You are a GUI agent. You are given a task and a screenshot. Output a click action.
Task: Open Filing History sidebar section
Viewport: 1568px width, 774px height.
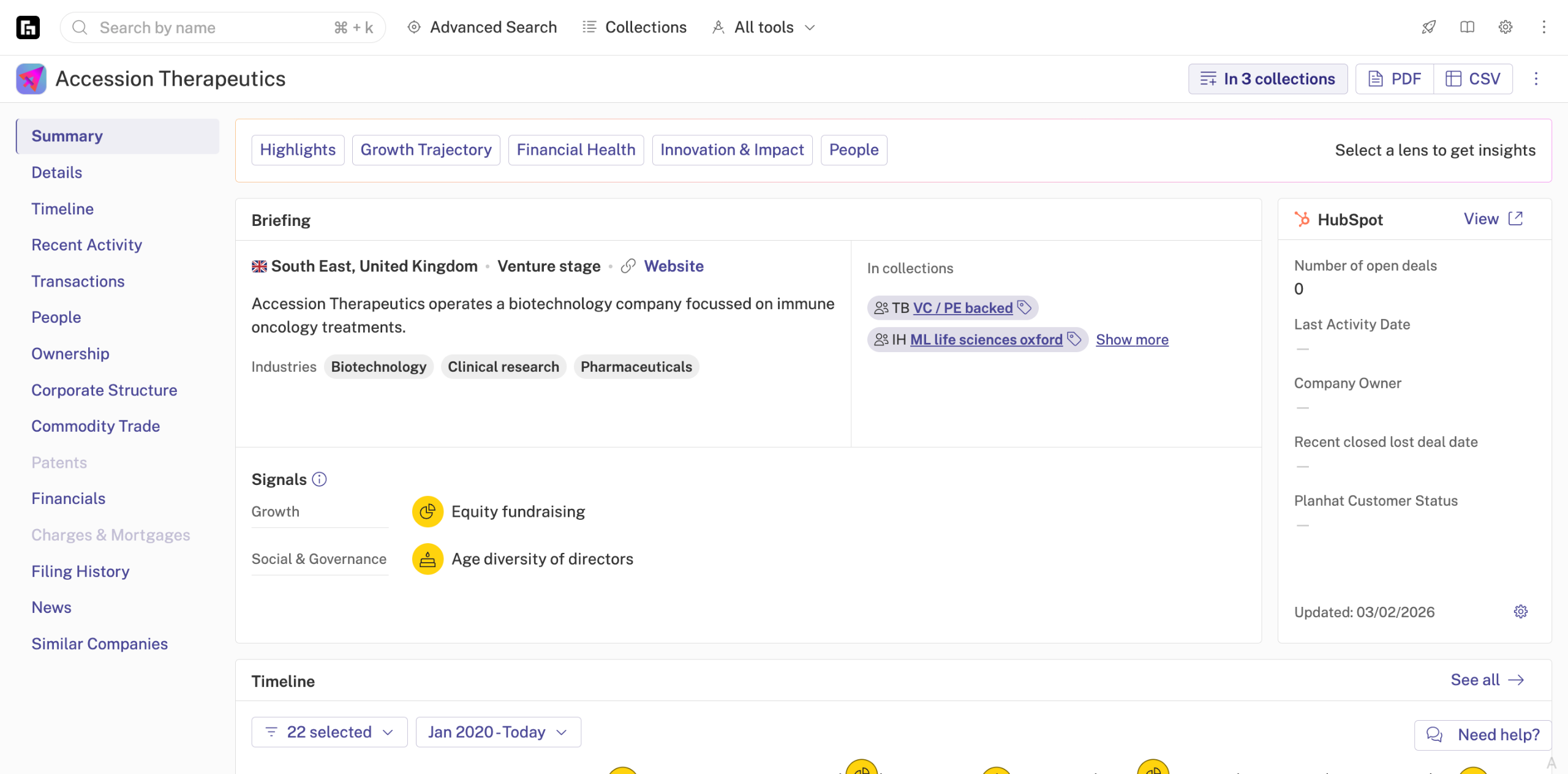[80, 571]
